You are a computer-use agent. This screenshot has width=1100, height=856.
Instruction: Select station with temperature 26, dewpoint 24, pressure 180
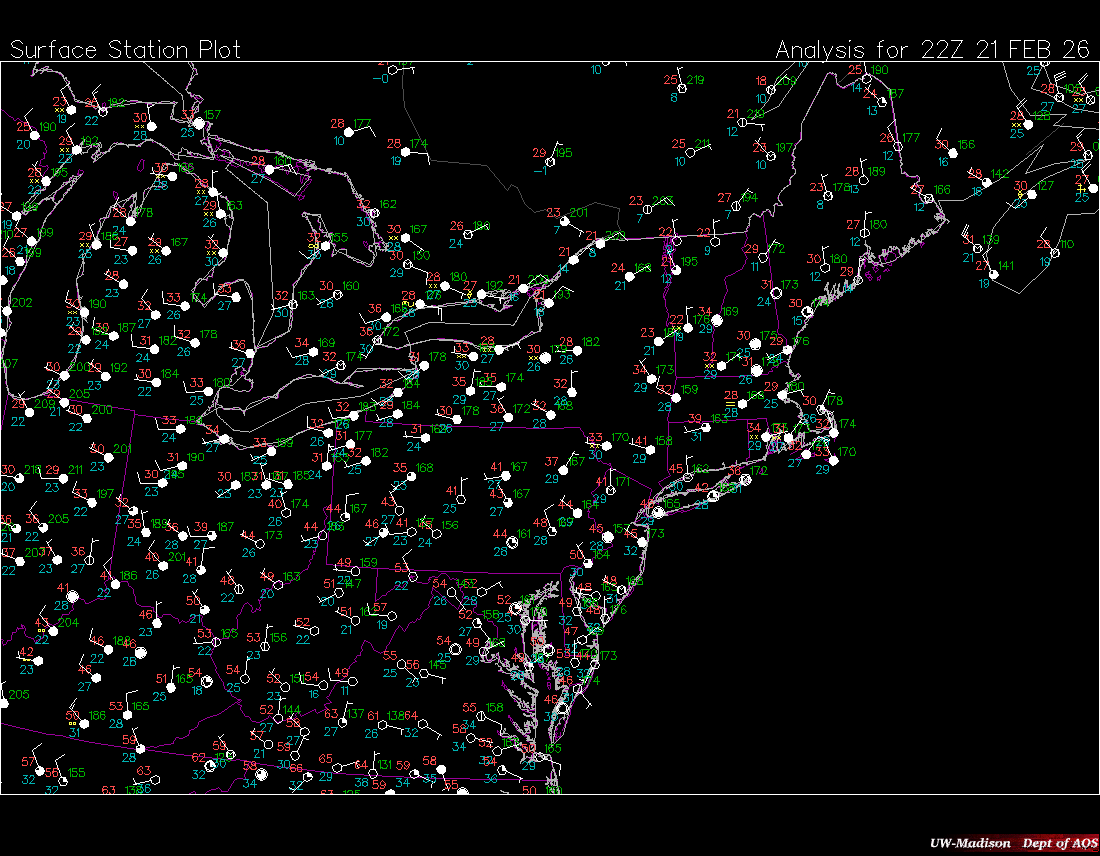coord(468,234)
